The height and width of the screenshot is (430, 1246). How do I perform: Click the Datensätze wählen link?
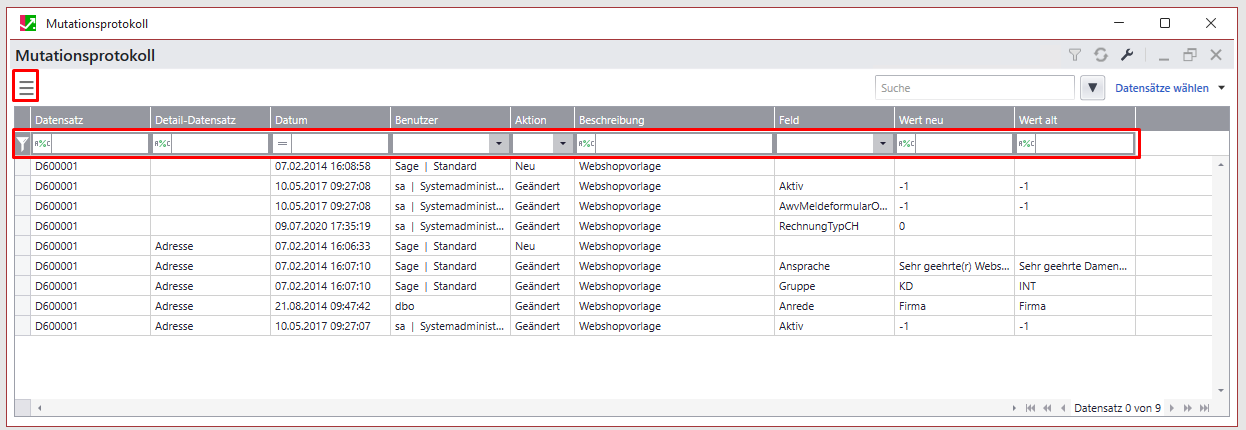(1161, 88)
